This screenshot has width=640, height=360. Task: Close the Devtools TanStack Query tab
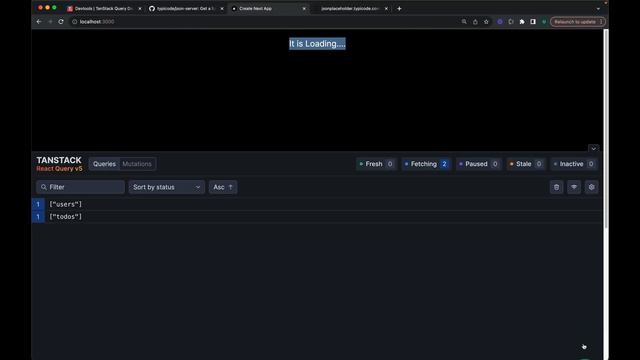140,9
